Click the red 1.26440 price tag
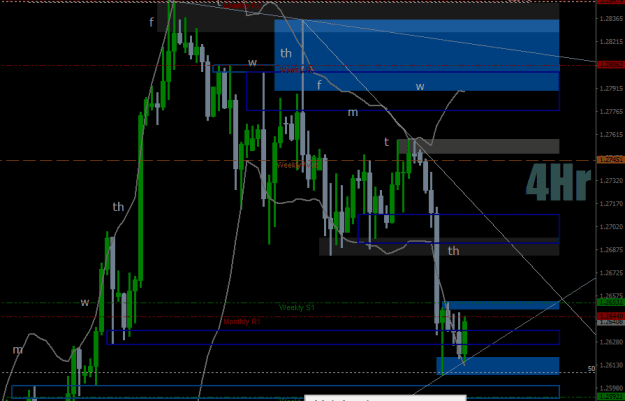The height and width of the screenshot is (401, 625). click(x=610, y=316)
